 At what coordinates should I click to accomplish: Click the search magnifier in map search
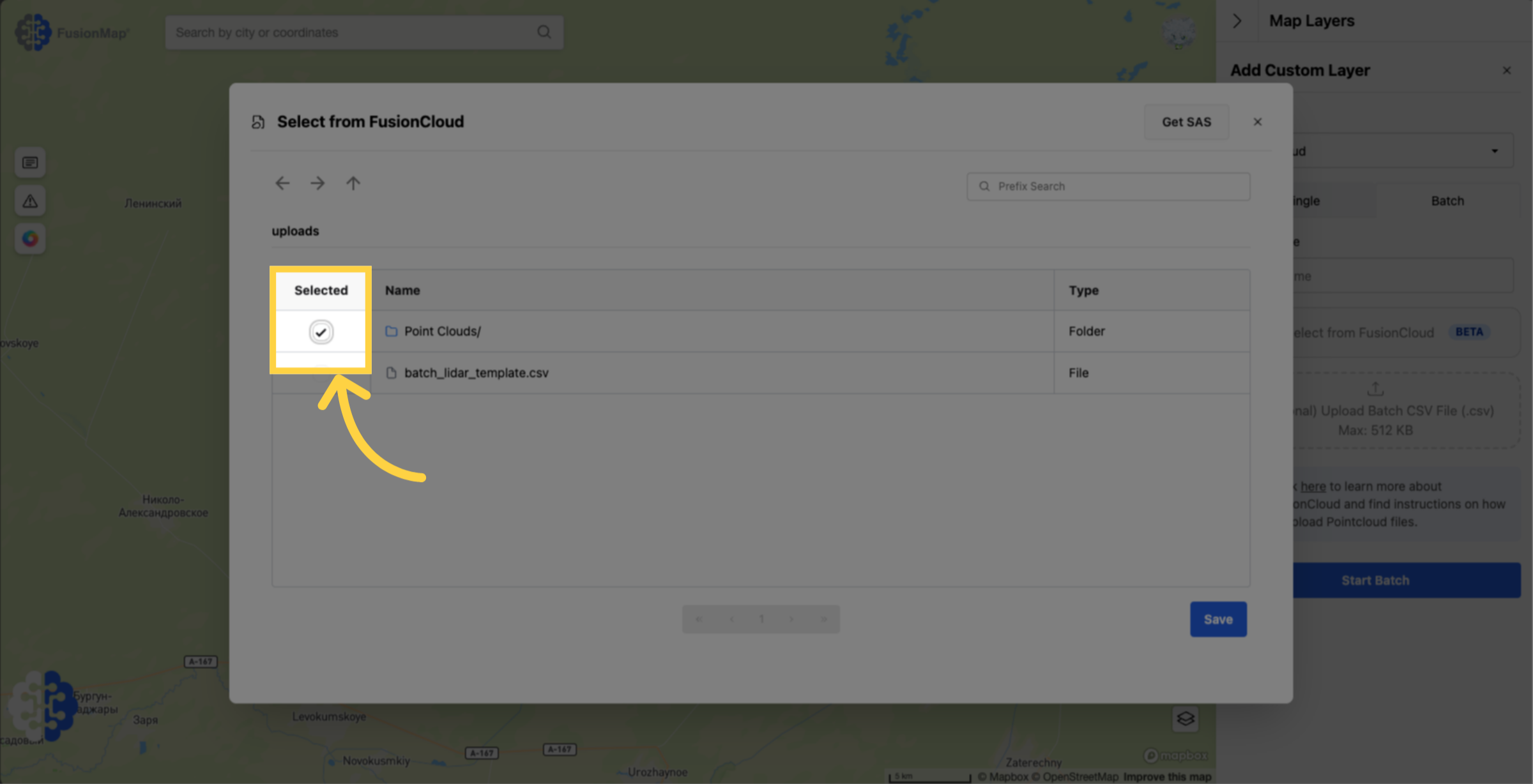coord(544,32)
